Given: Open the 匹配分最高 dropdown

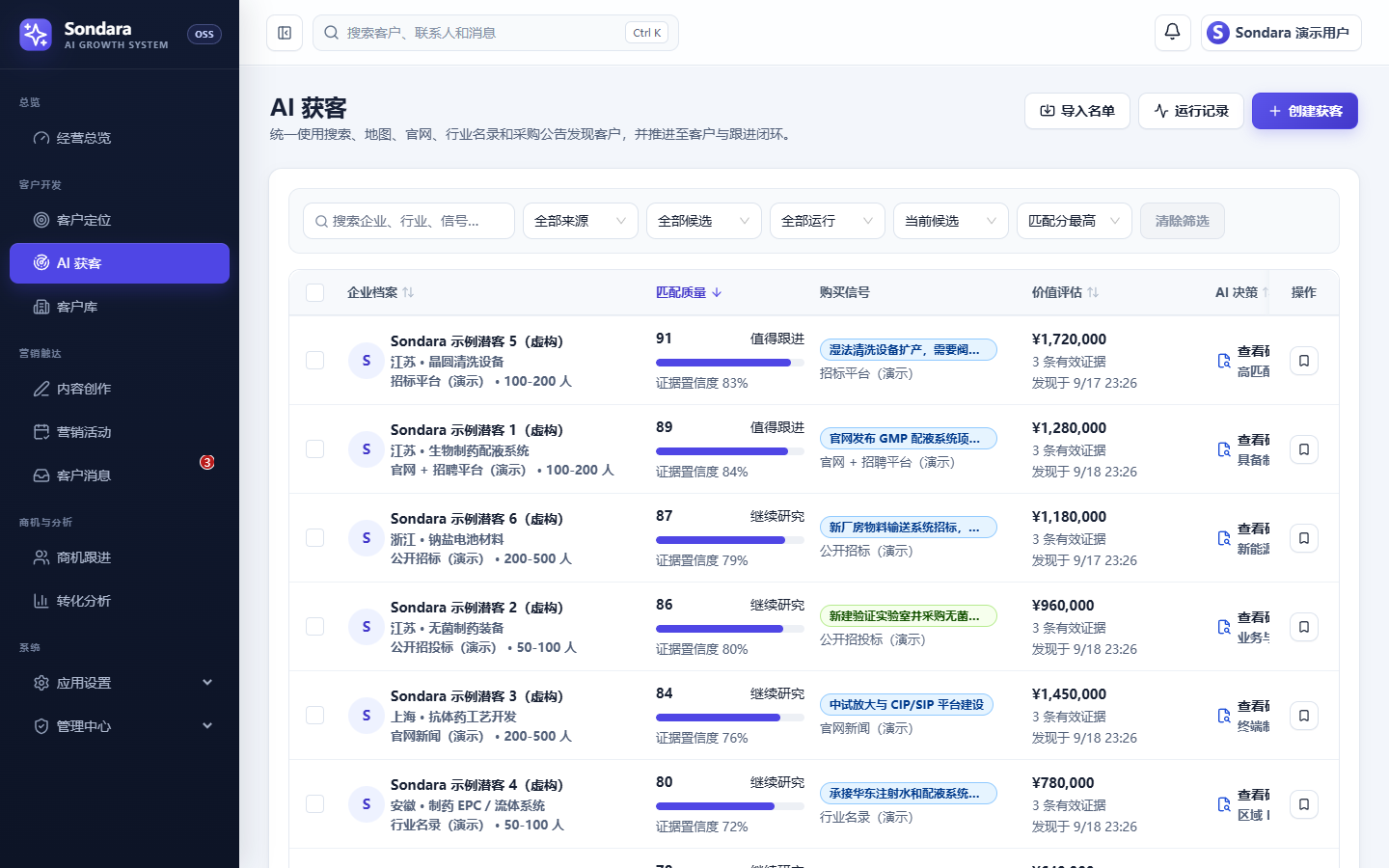Looking at the screenshot, I should [x=1075, y=221].
